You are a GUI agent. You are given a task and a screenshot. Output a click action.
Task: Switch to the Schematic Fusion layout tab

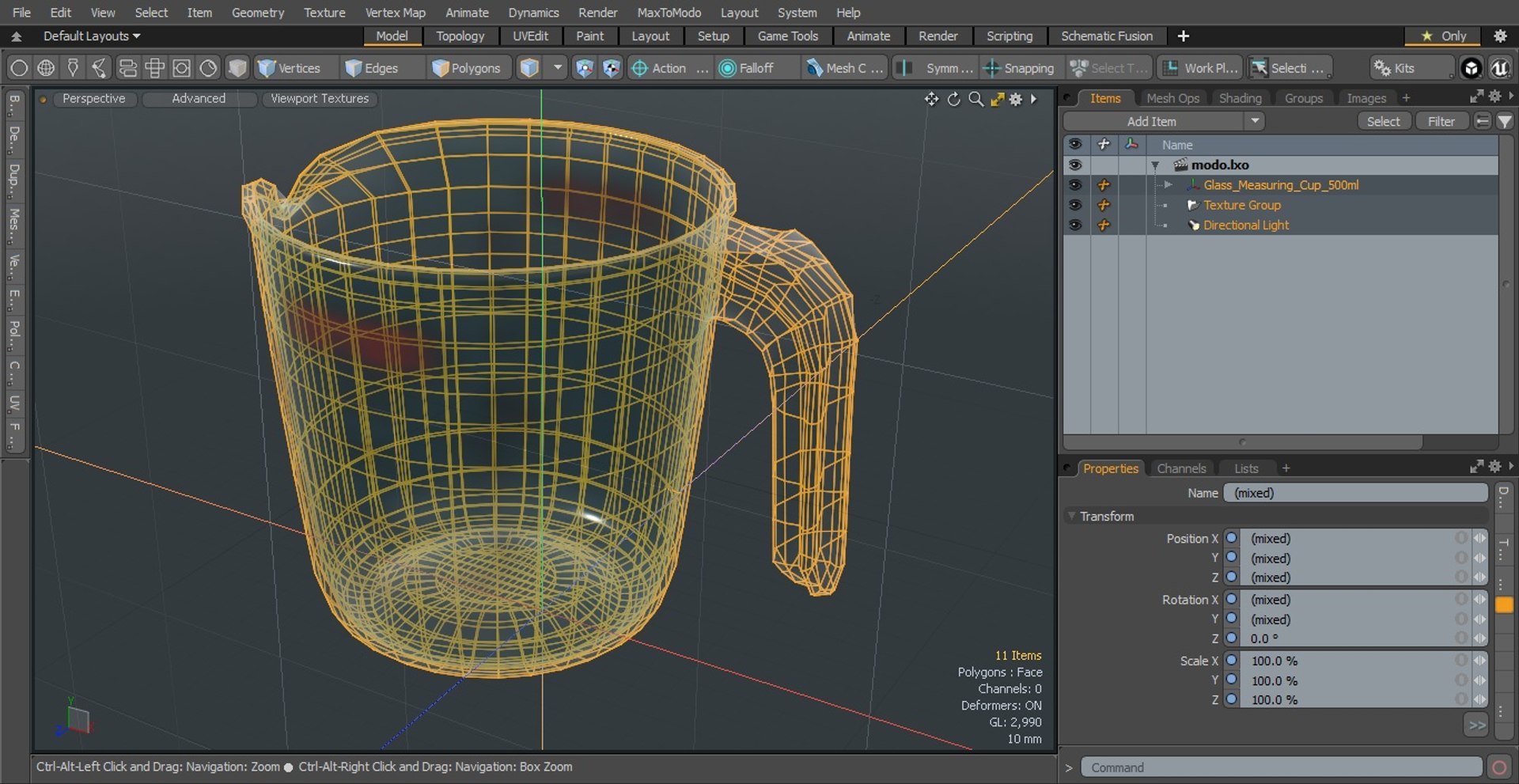(x=1106, y=36)
